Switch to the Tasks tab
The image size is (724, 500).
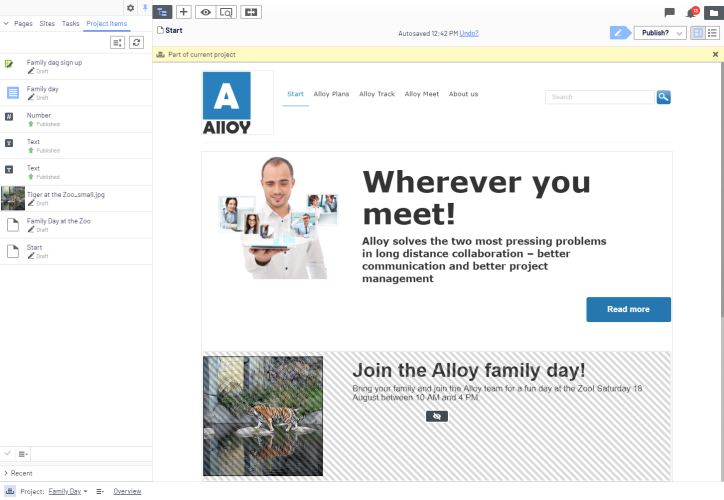click(70, 22)
